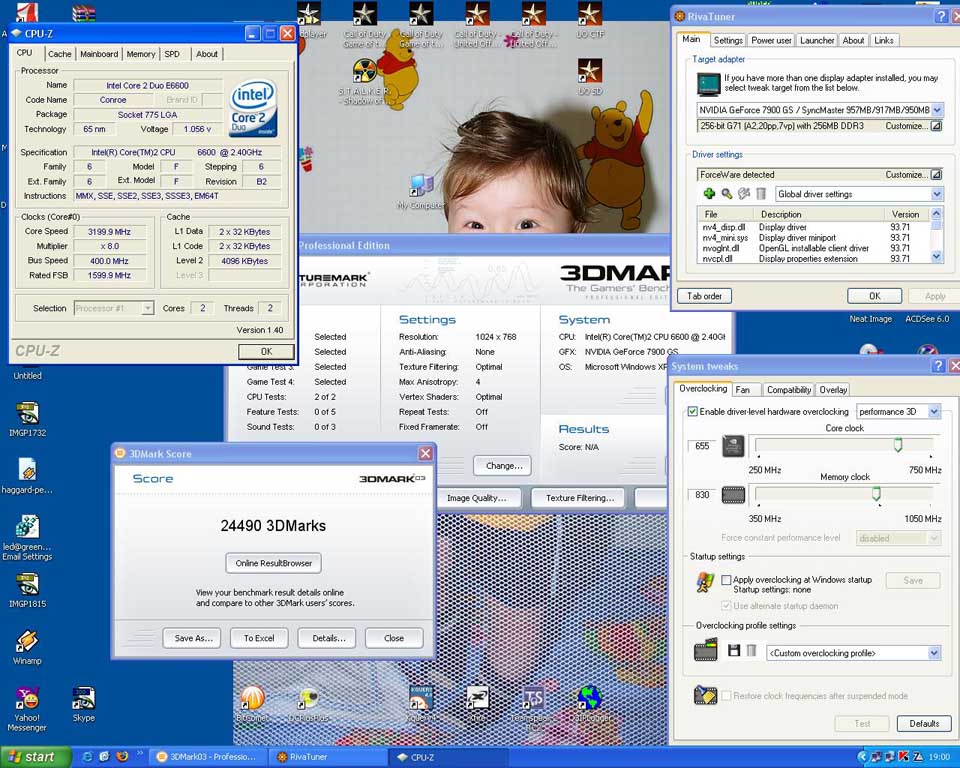Click the Intel Core 2 Duo logo in CPU-Z
960x768 pixels.
253,108
